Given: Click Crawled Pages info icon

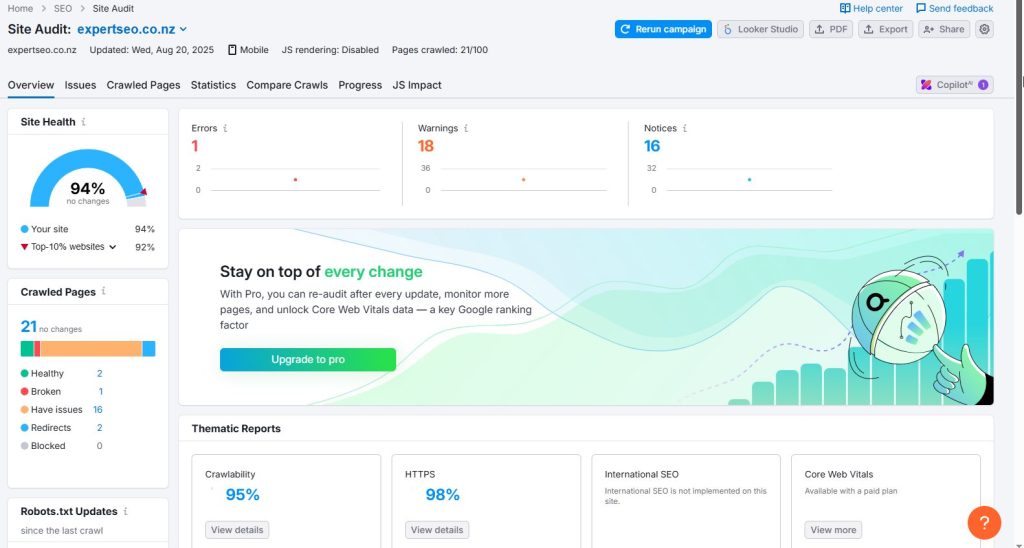Looking at the screenshot, I should (104, 291).
